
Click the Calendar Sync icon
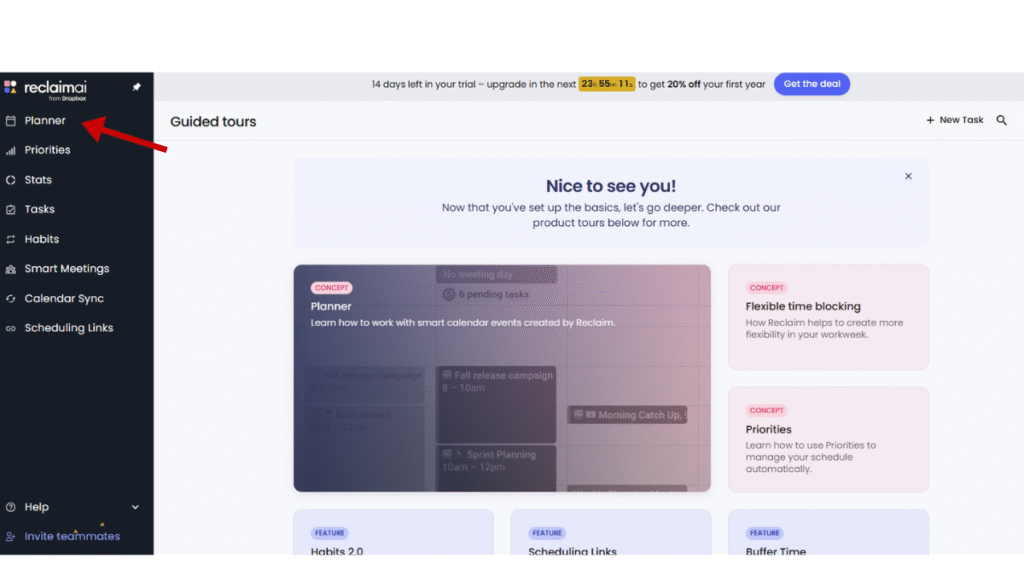11,299
